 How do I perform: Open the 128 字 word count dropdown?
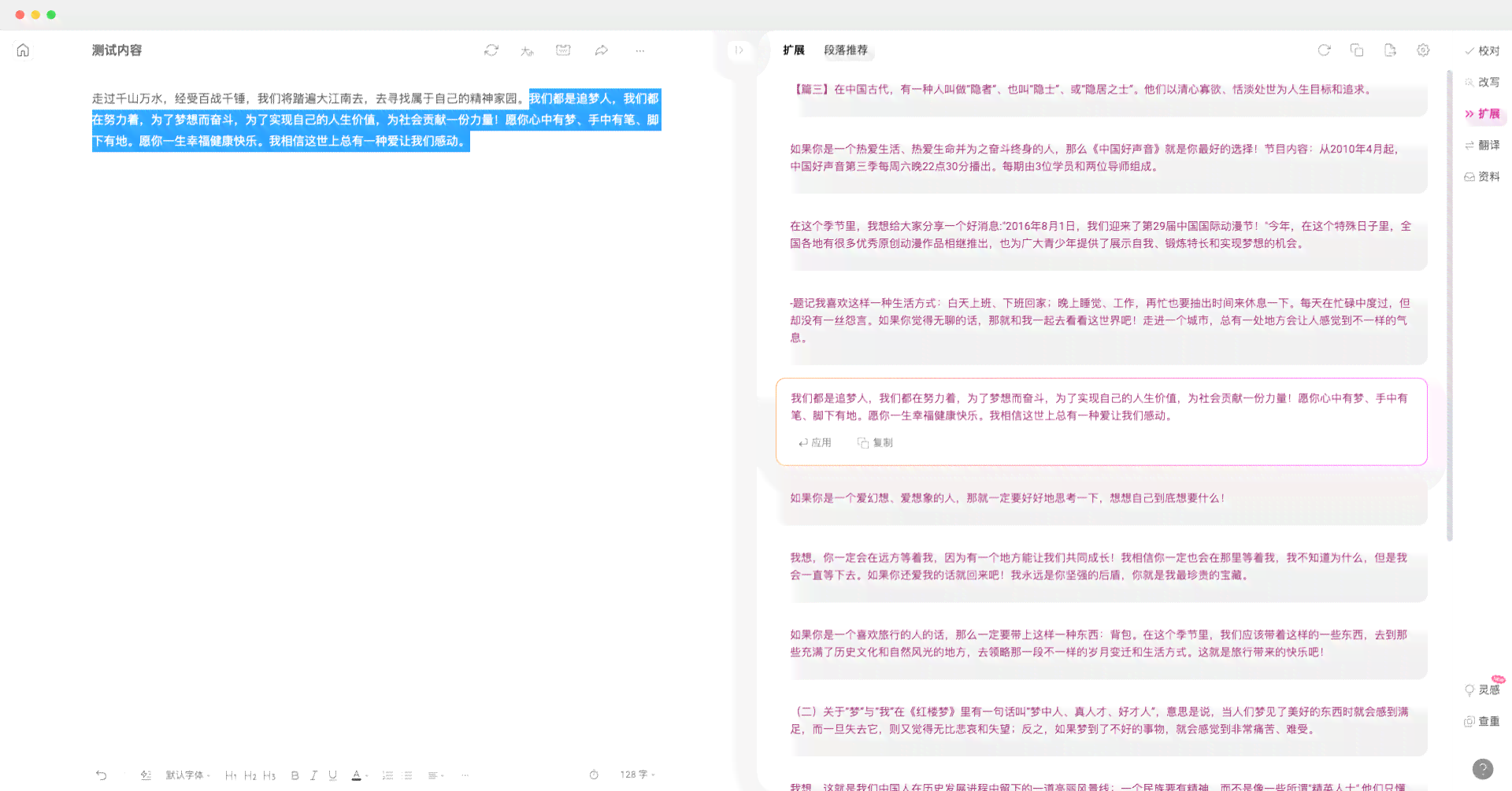click(637, 775)
